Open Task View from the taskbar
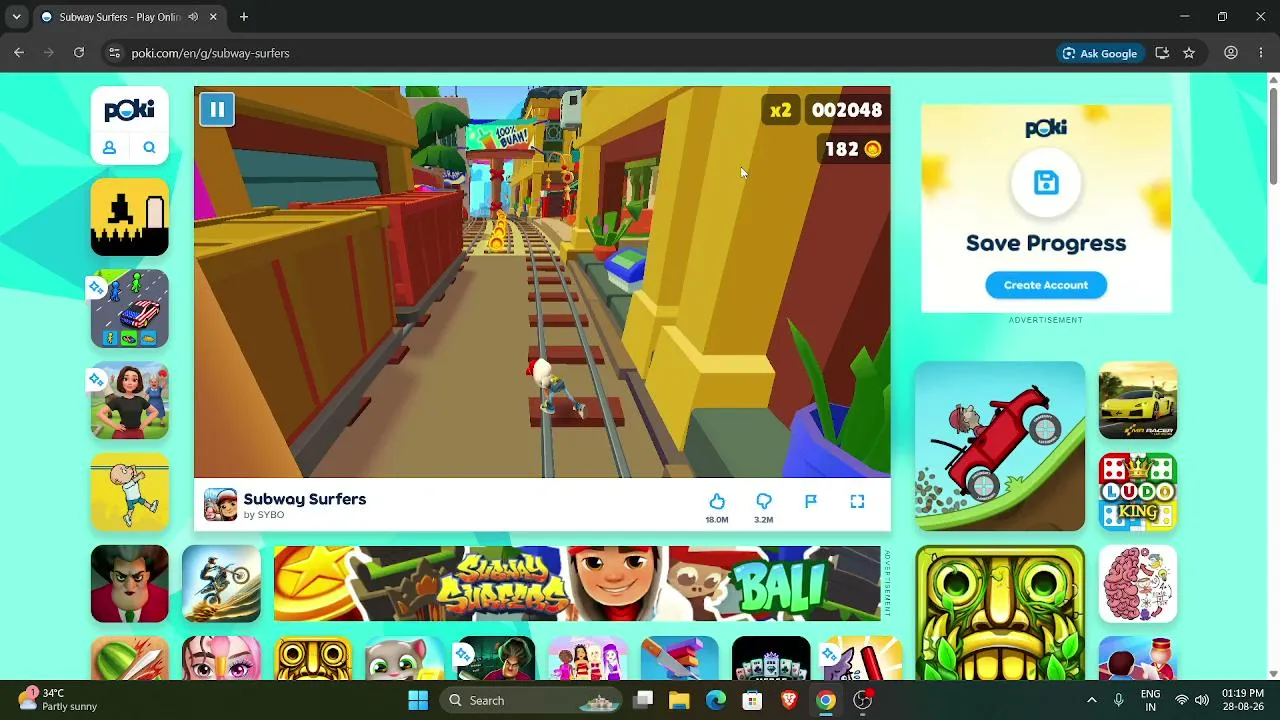This screenshot has height=720, width=1280. 644,700
